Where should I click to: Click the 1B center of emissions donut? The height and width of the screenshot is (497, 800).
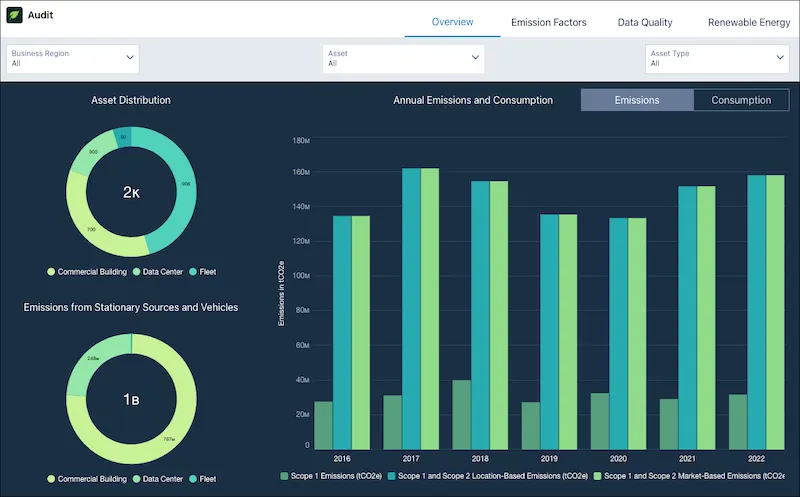131,399
